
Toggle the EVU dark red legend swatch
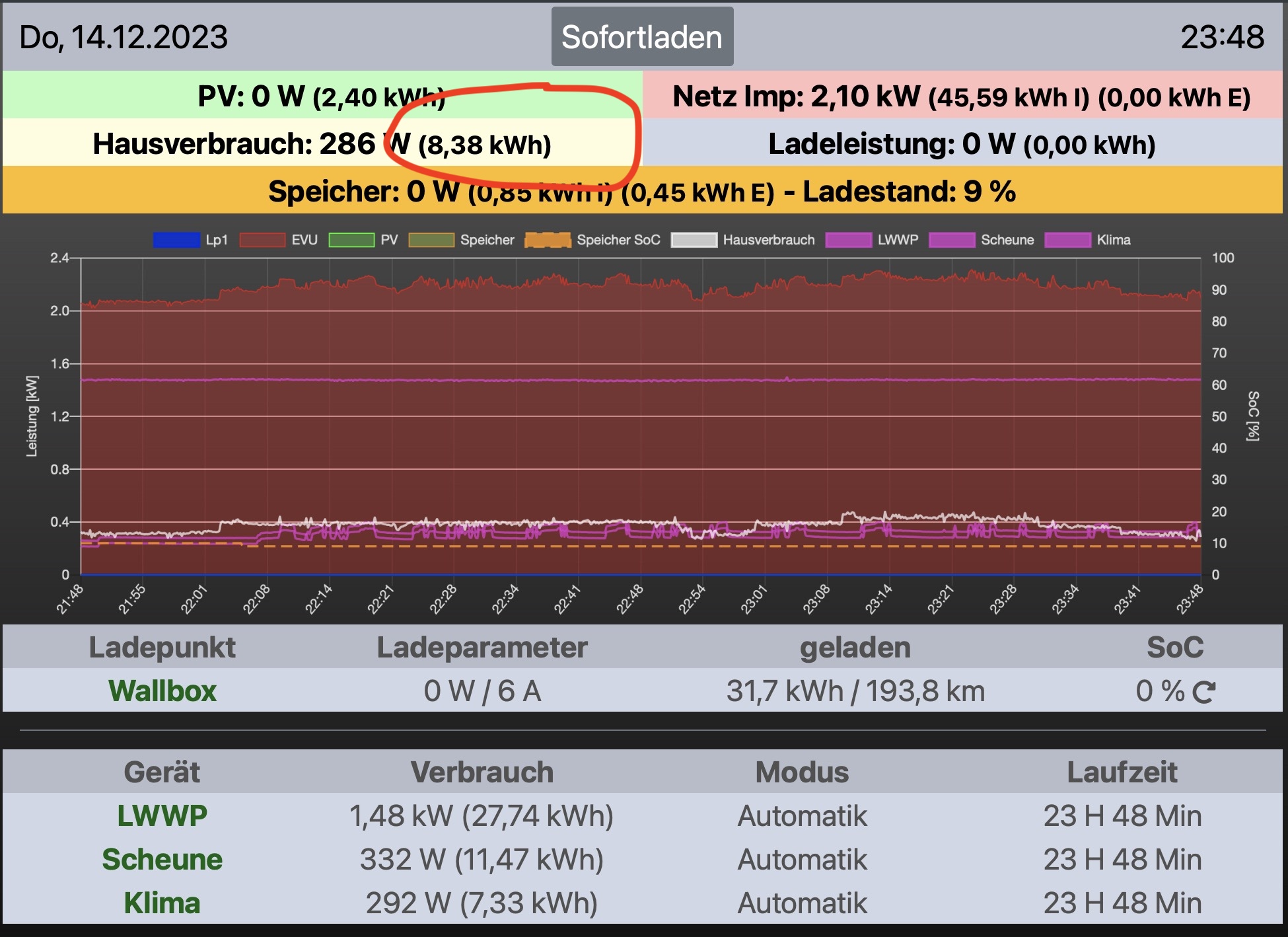tap(262, 240)
